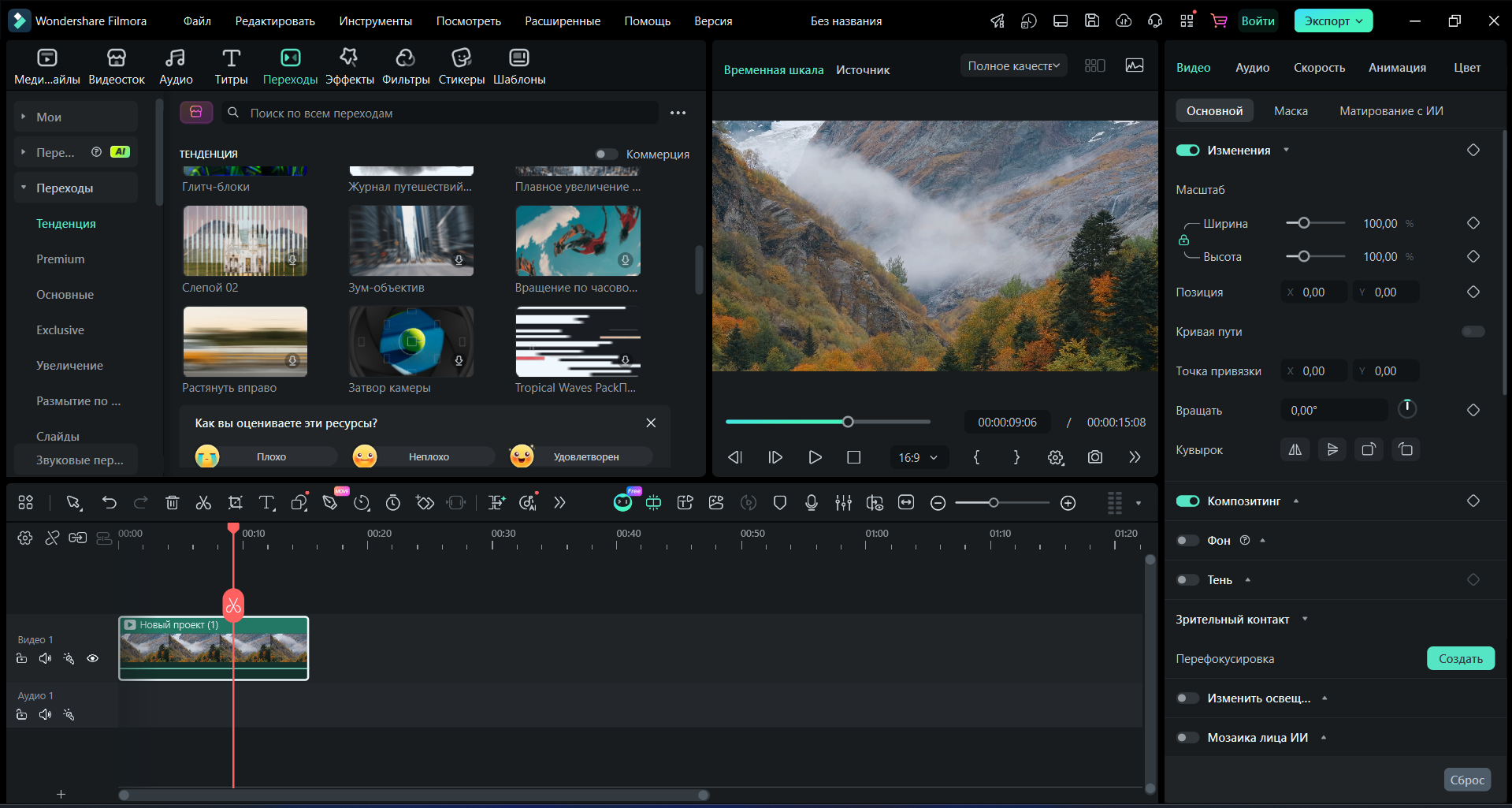Open the Расширенные menu

[x=563, y=21]
